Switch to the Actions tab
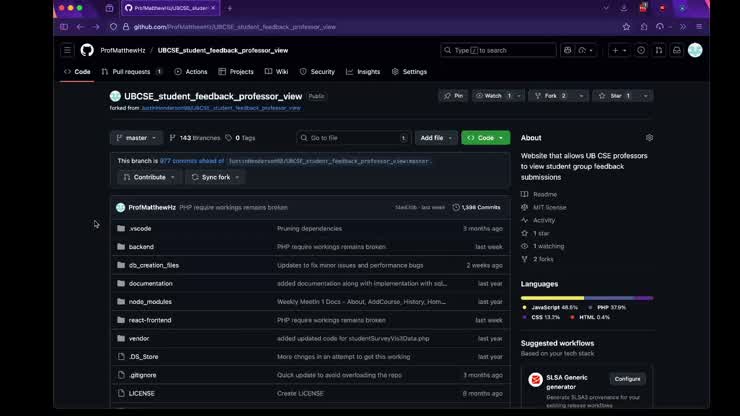The image size is (740, 416). pos(191,72)
